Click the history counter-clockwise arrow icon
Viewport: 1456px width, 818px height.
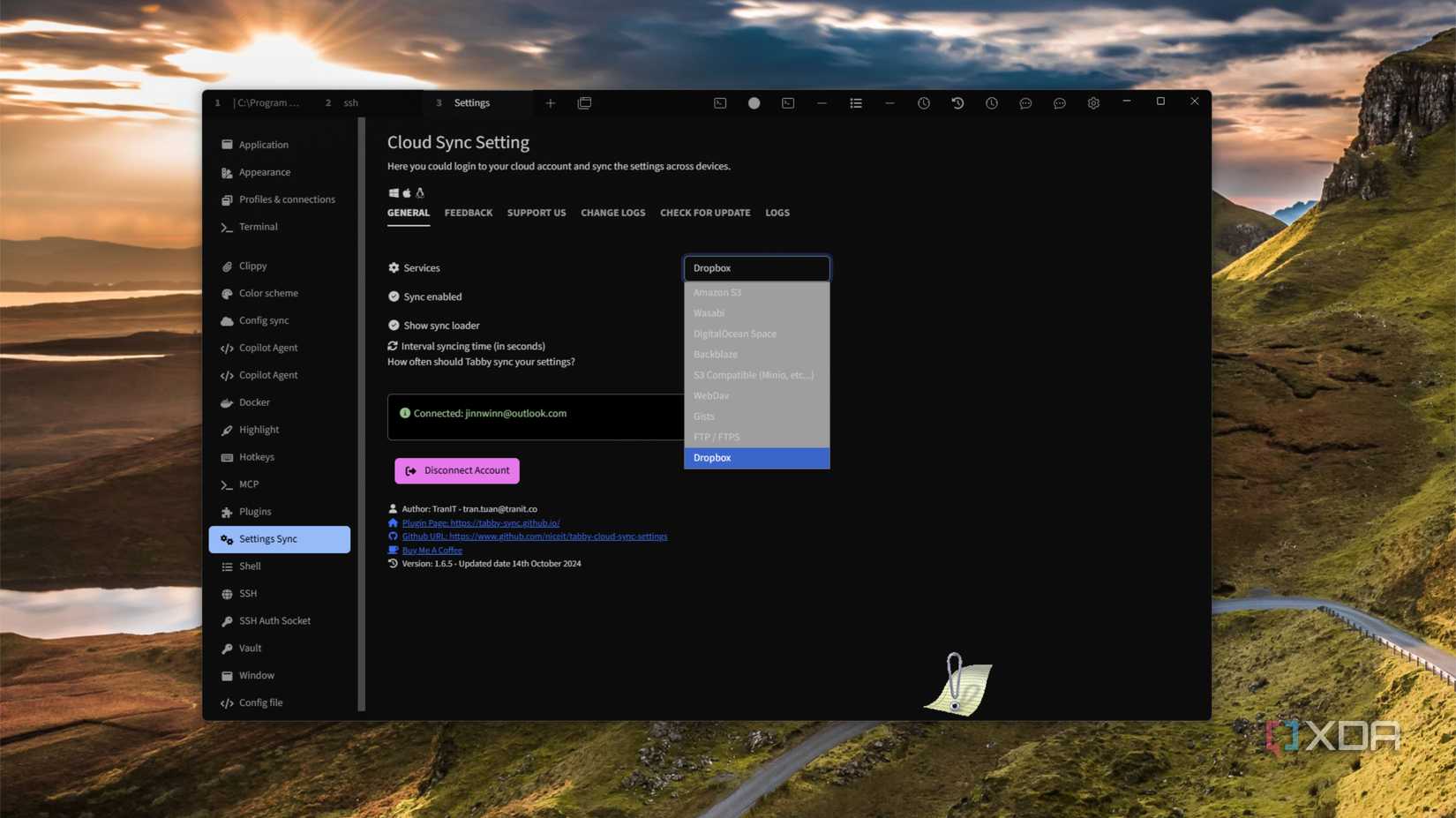(x=957, y=103)
